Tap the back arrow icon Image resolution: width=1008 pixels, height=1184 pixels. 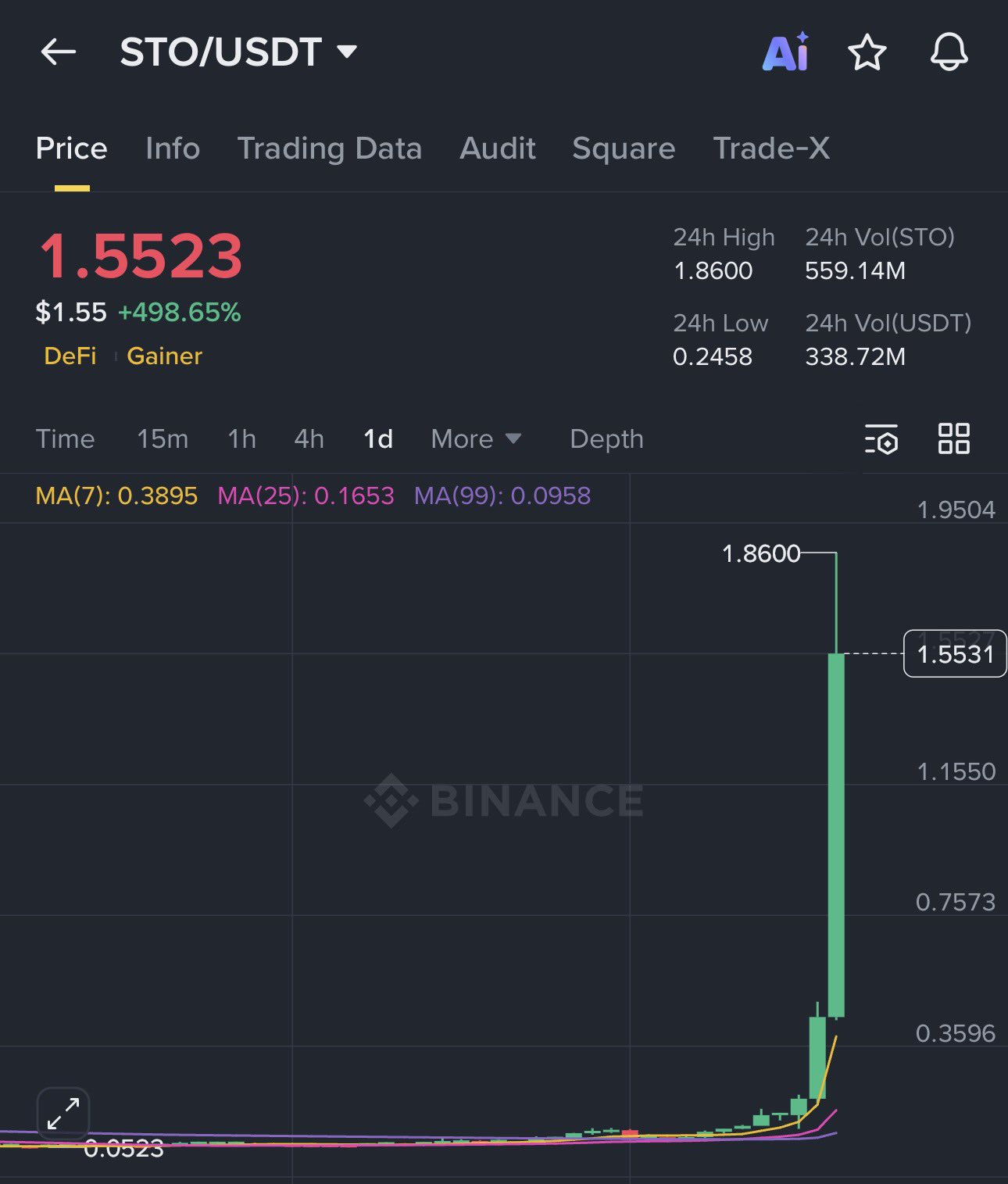click(59, 52)
